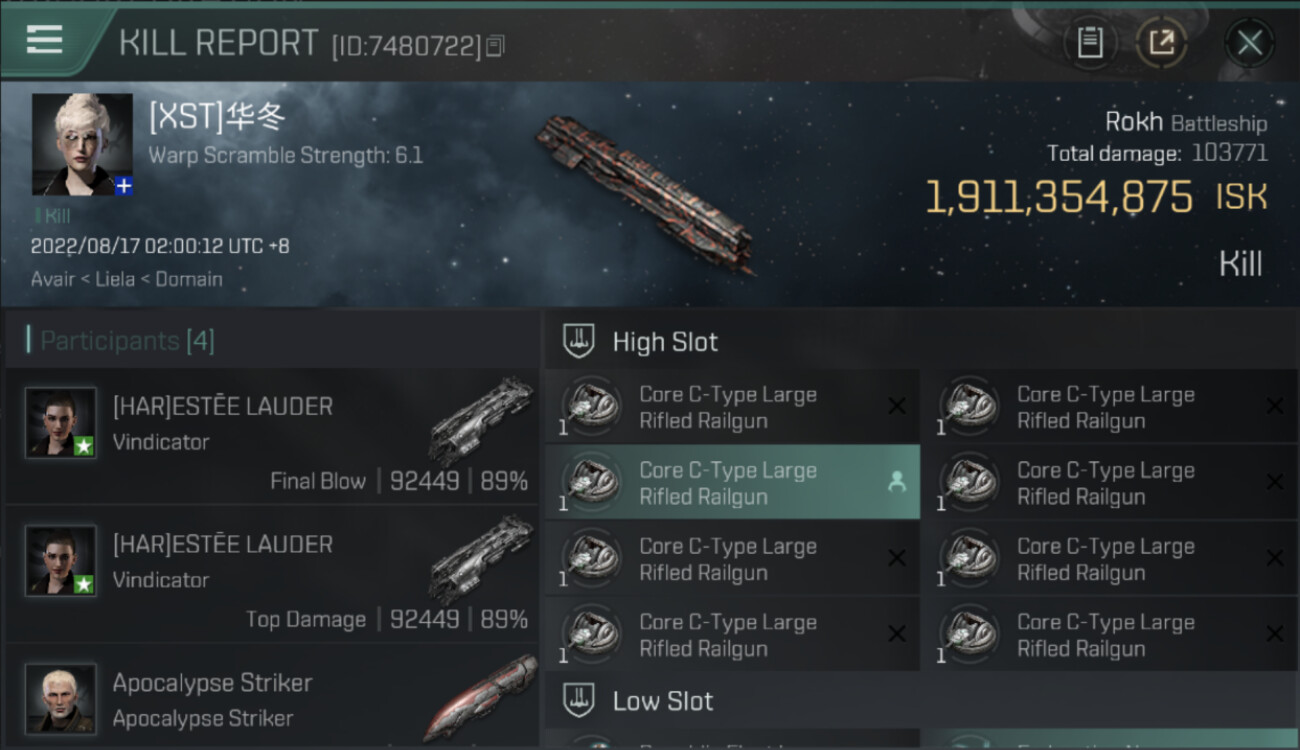
Task: Select the Apocalypse Striker participant
Action: (272, 697)
